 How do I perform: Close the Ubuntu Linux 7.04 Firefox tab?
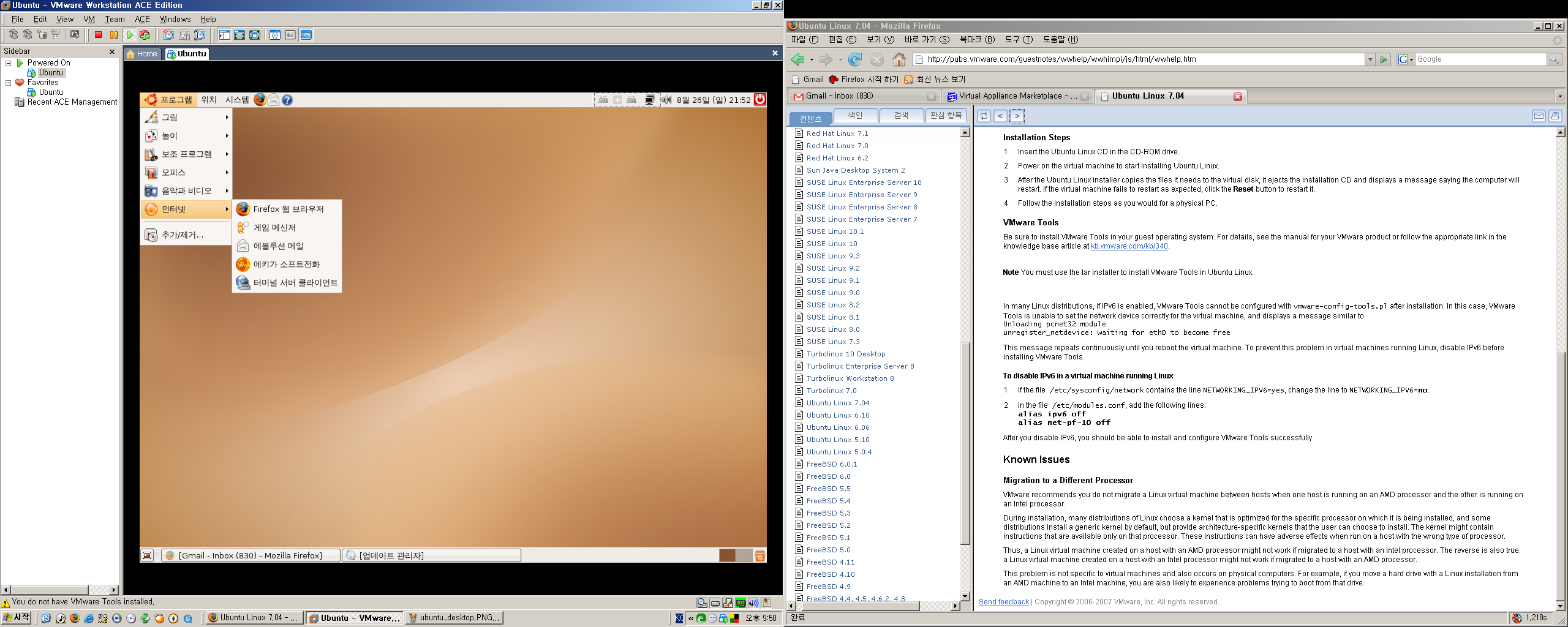1237,96
